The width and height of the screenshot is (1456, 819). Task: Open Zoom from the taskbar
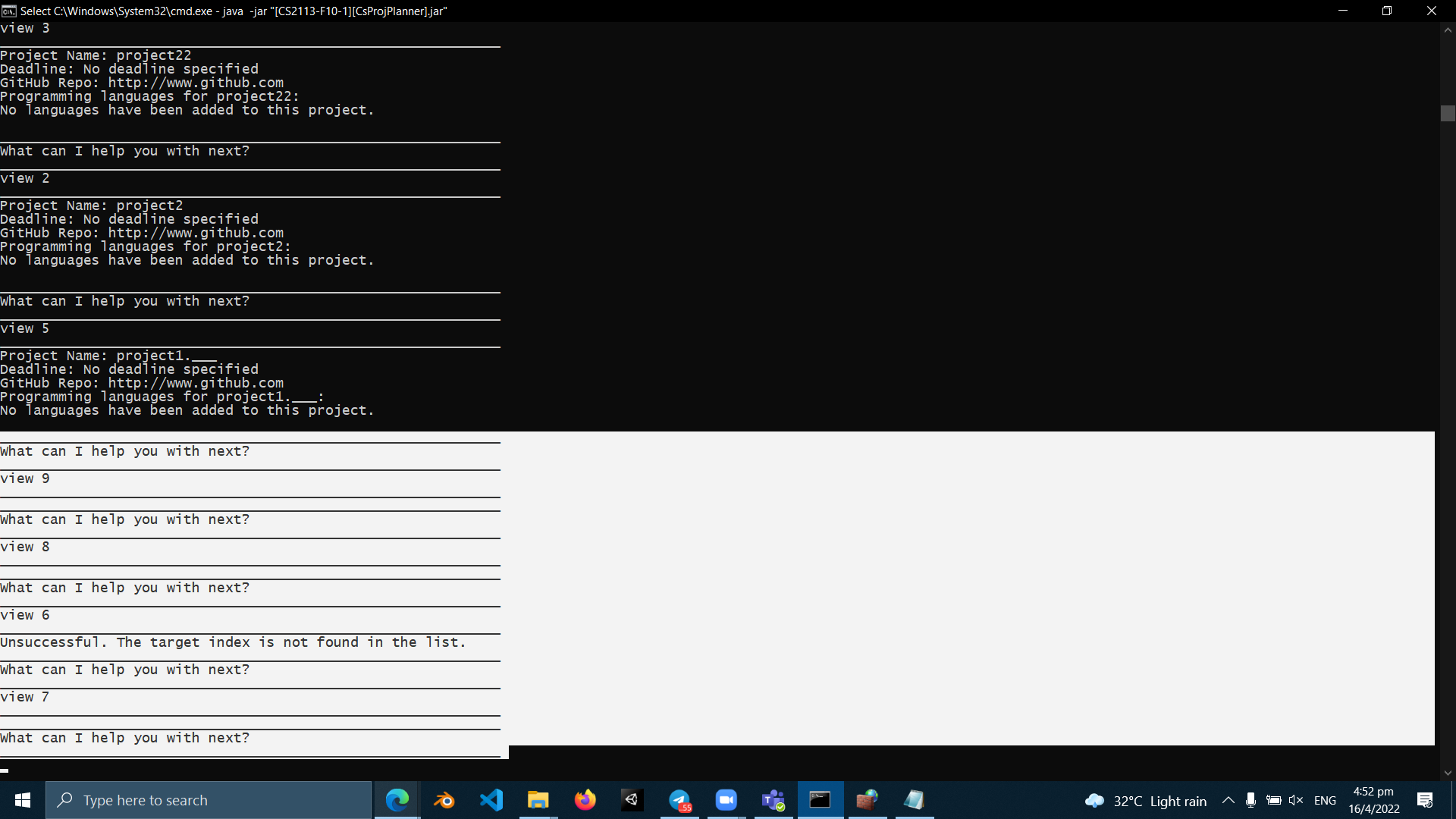click(x=726, y=800)
